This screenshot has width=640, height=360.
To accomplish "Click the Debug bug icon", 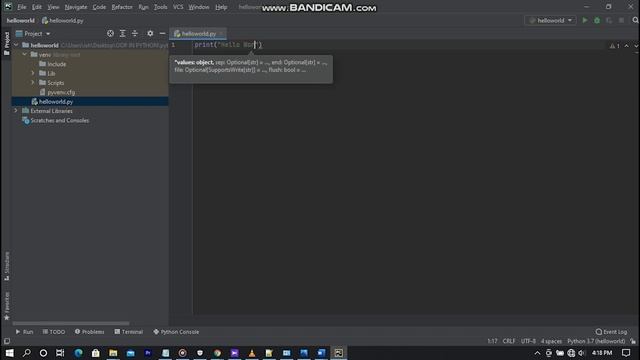I will pyautogui.click(x=597, y=20).
